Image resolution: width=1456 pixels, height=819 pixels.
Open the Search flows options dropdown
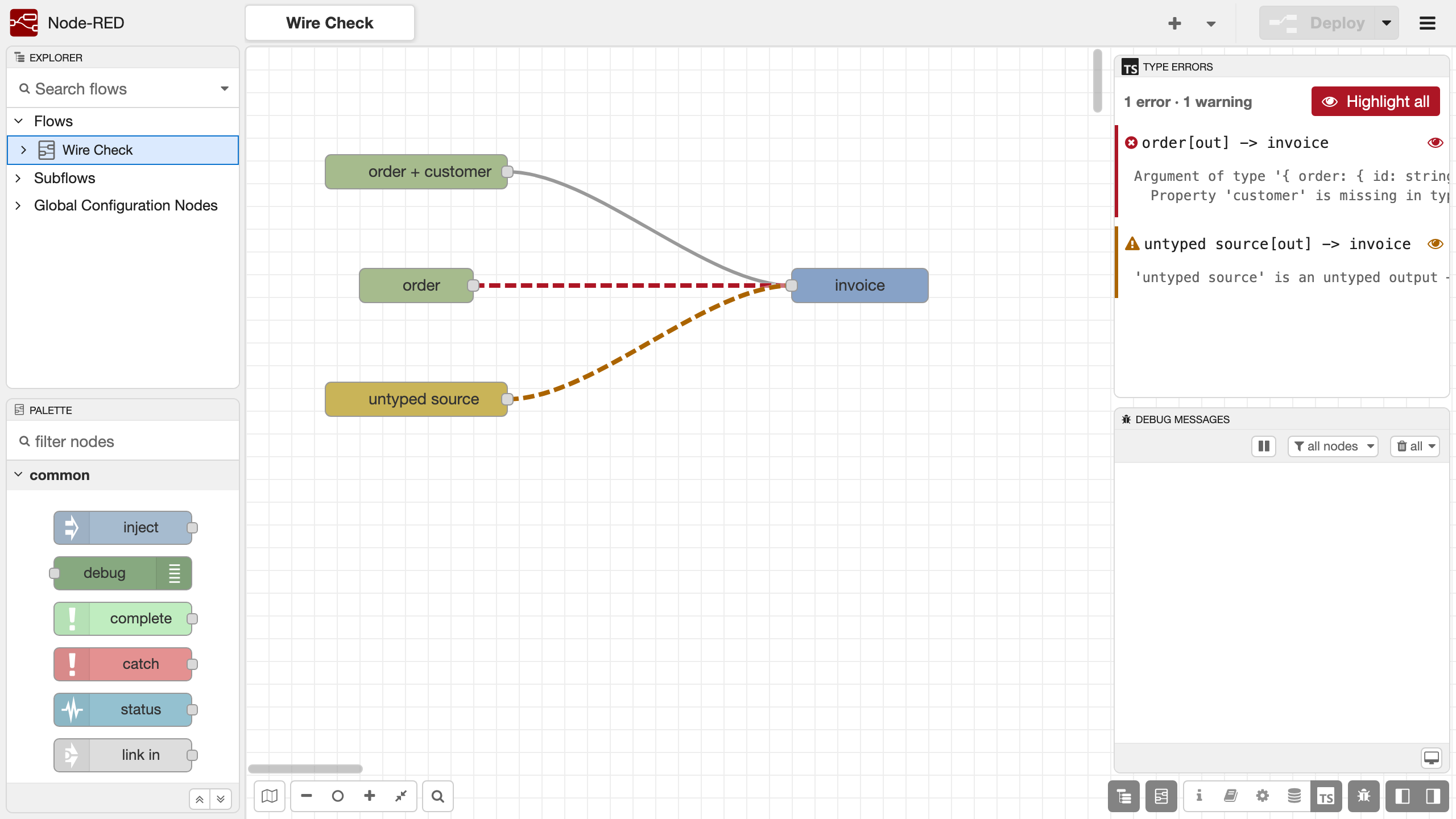click(225, 89)
